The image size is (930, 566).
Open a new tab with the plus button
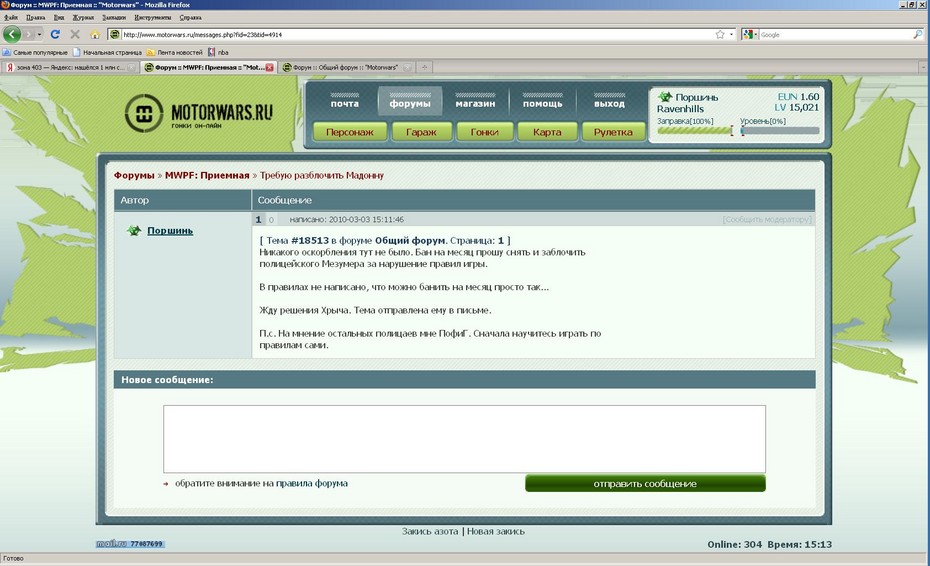[424, 68]
